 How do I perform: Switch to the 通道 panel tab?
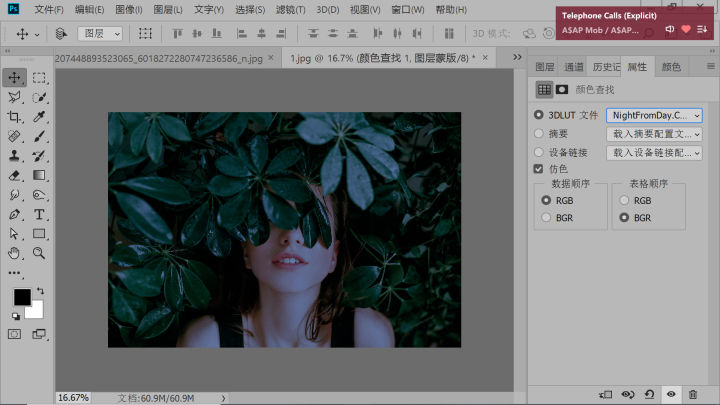click(574, 67)
